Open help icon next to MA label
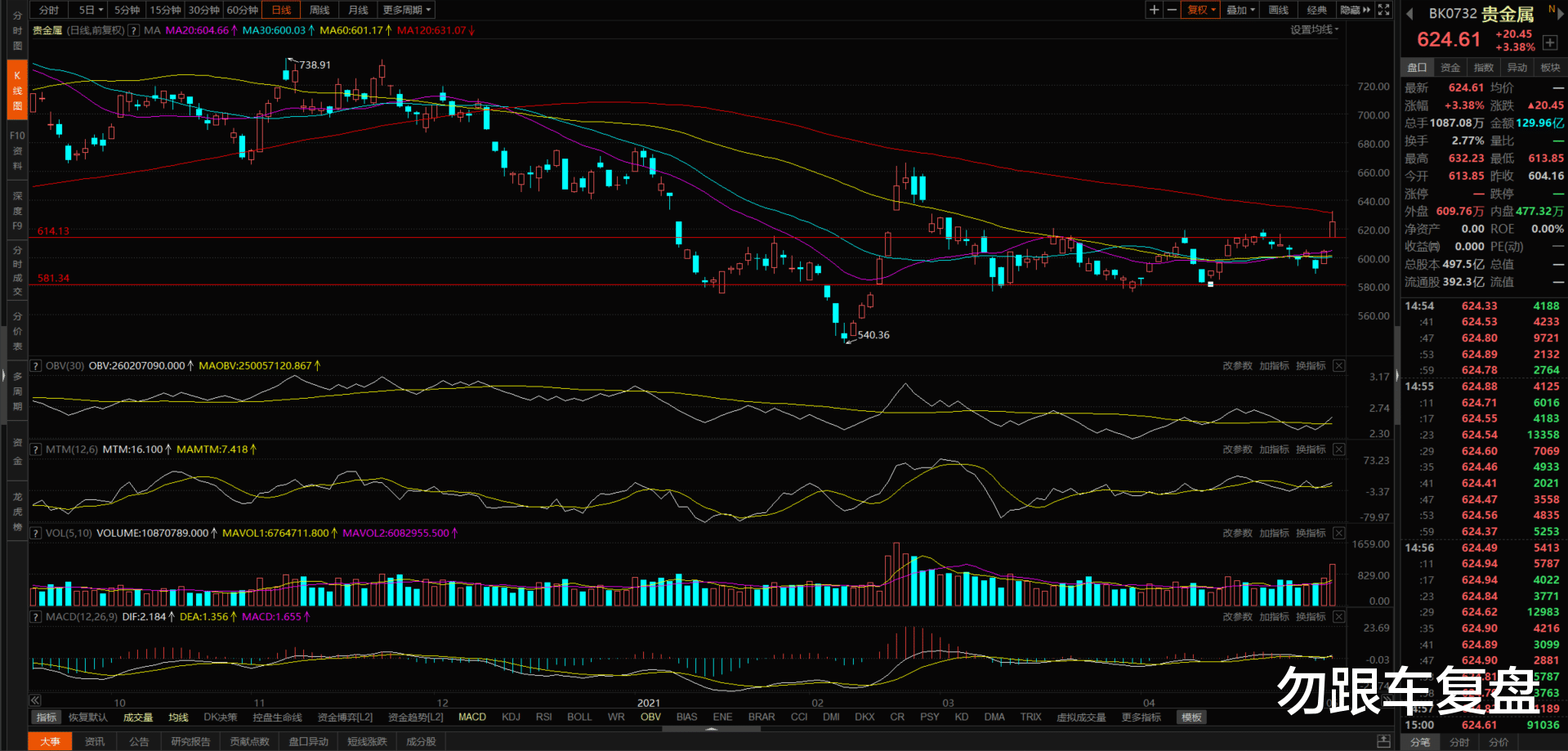Screen dimensions: 1568x751 click(x=134, y=30)
